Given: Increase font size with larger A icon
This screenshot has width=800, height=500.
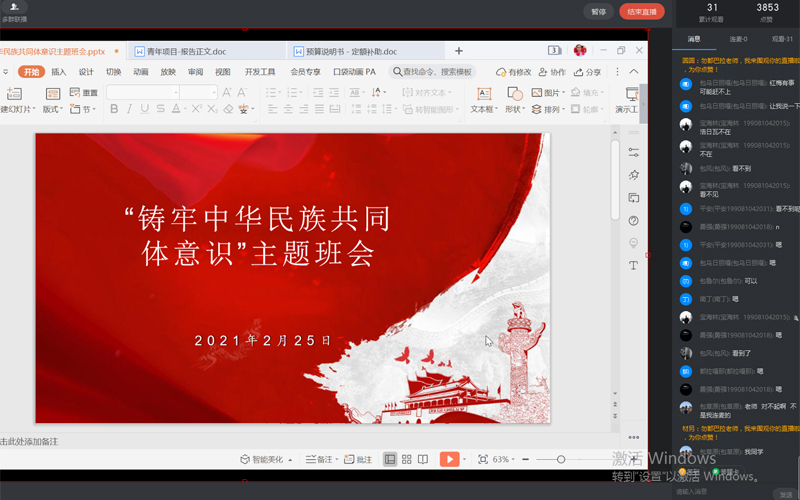Looking at the screenshot, I should tap(227, 92).
